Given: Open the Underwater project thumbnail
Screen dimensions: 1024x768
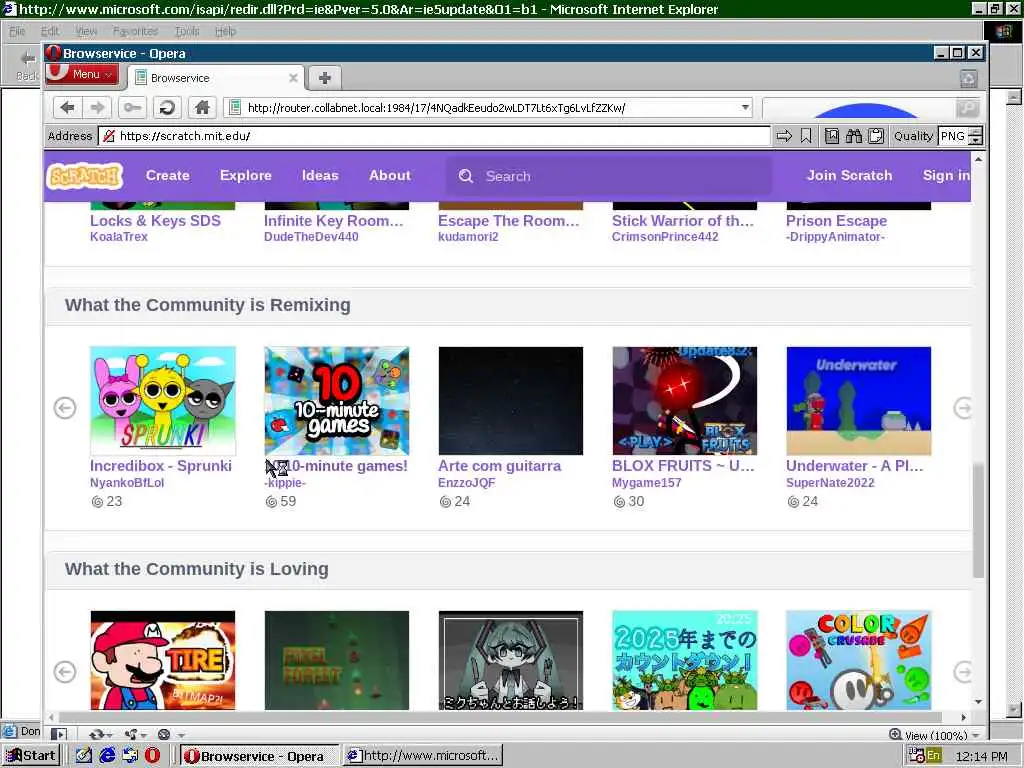Looking at the screenshot, I should click(859, 401).
